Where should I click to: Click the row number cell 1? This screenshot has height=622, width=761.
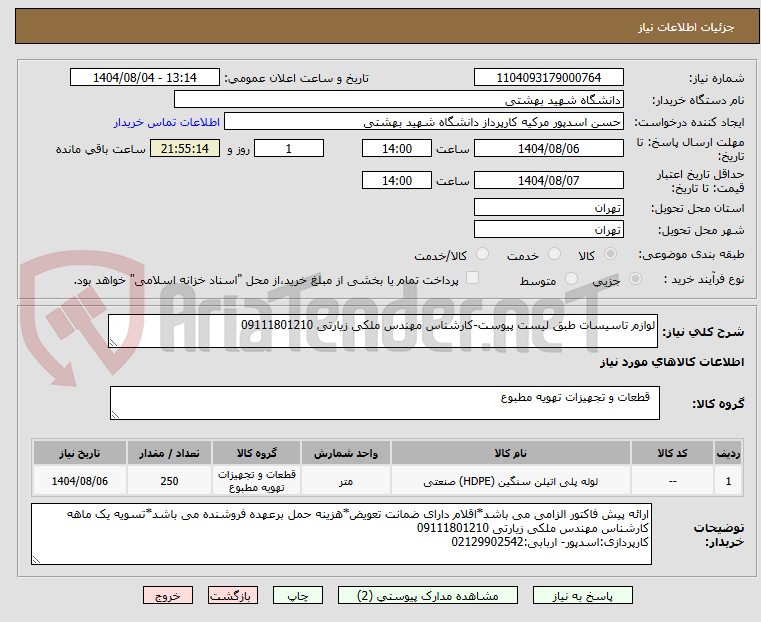pos(728,481)
